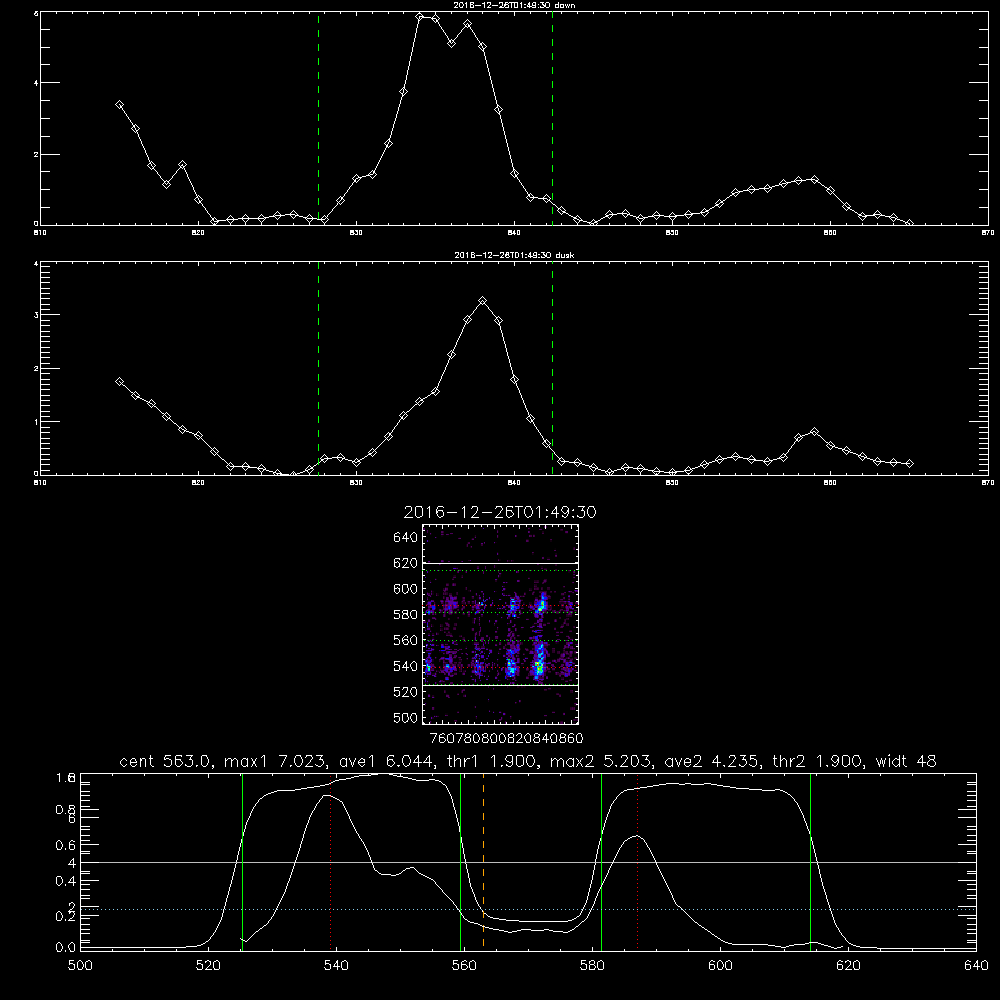
Task: Click the highest diamond marker in the dusk plot
Action: pyautogui.click(x=483, y=300)
